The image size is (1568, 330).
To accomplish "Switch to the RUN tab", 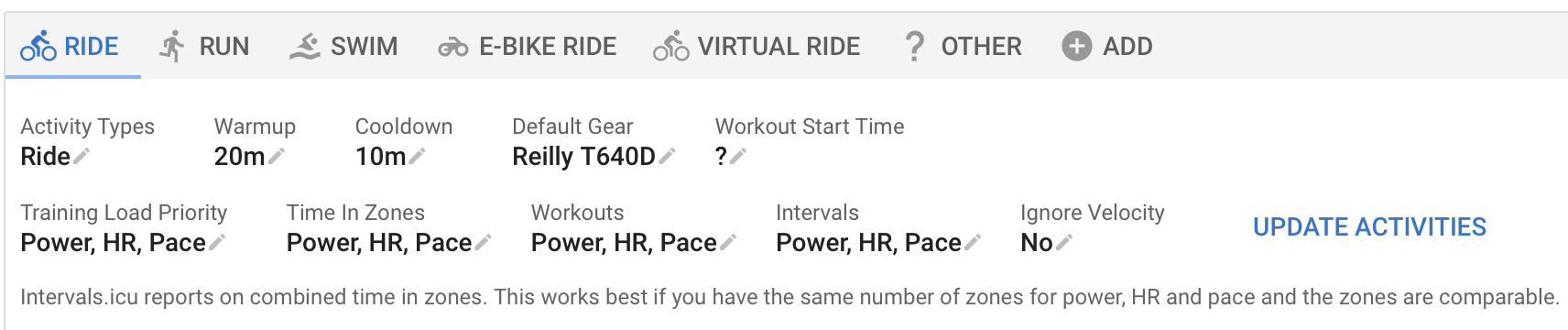I will pos(203,46).
